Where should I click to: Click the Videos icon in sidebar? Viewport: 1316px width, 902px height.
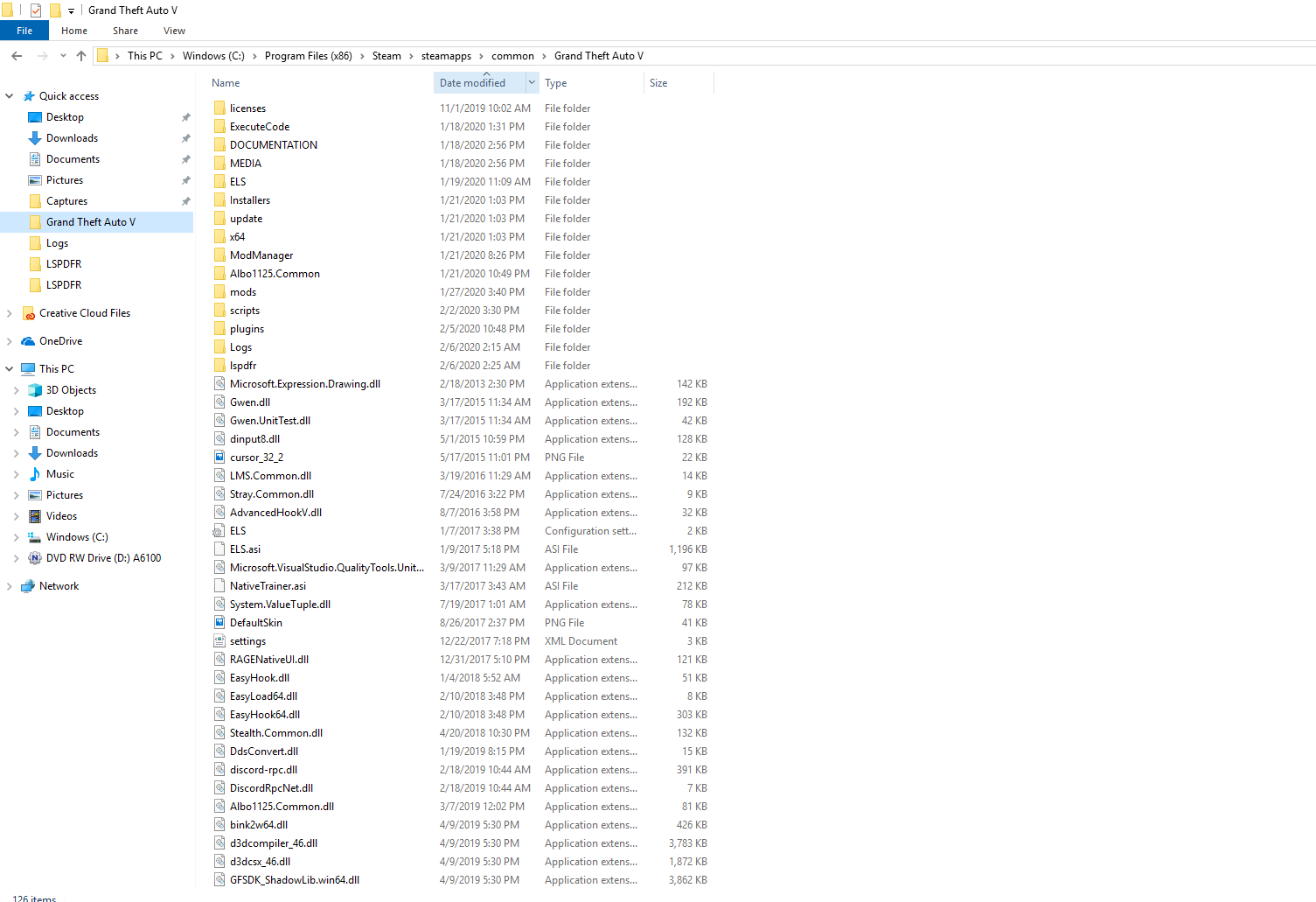[35, 516]
